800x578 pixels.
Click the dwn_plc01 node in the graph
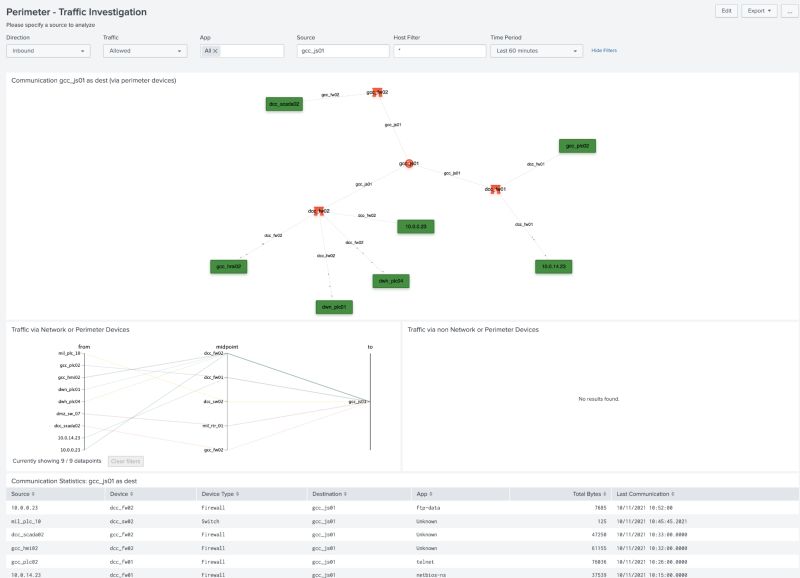click(x=336, y=306)
